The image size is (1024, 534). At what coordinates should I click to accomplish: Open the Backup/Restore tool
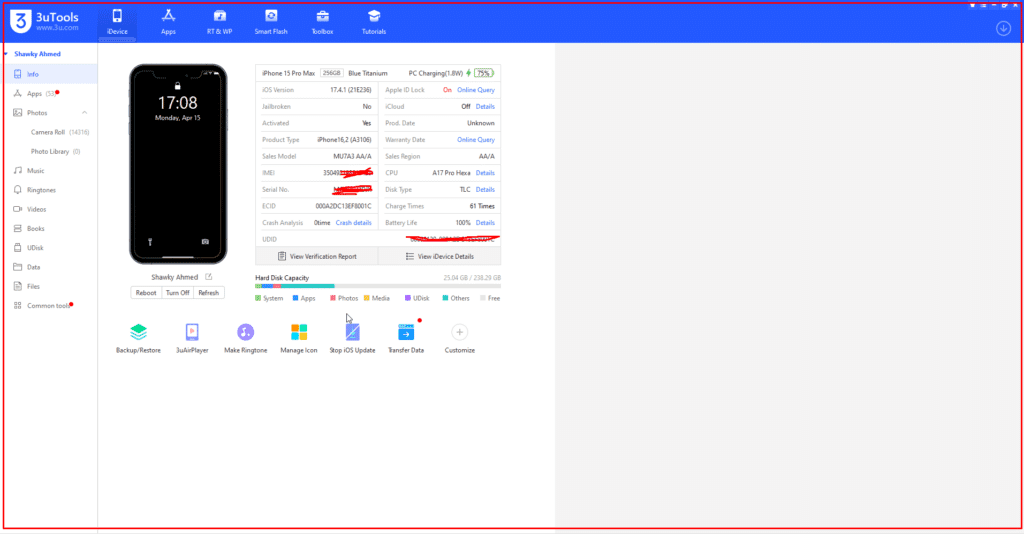[138, 333]
